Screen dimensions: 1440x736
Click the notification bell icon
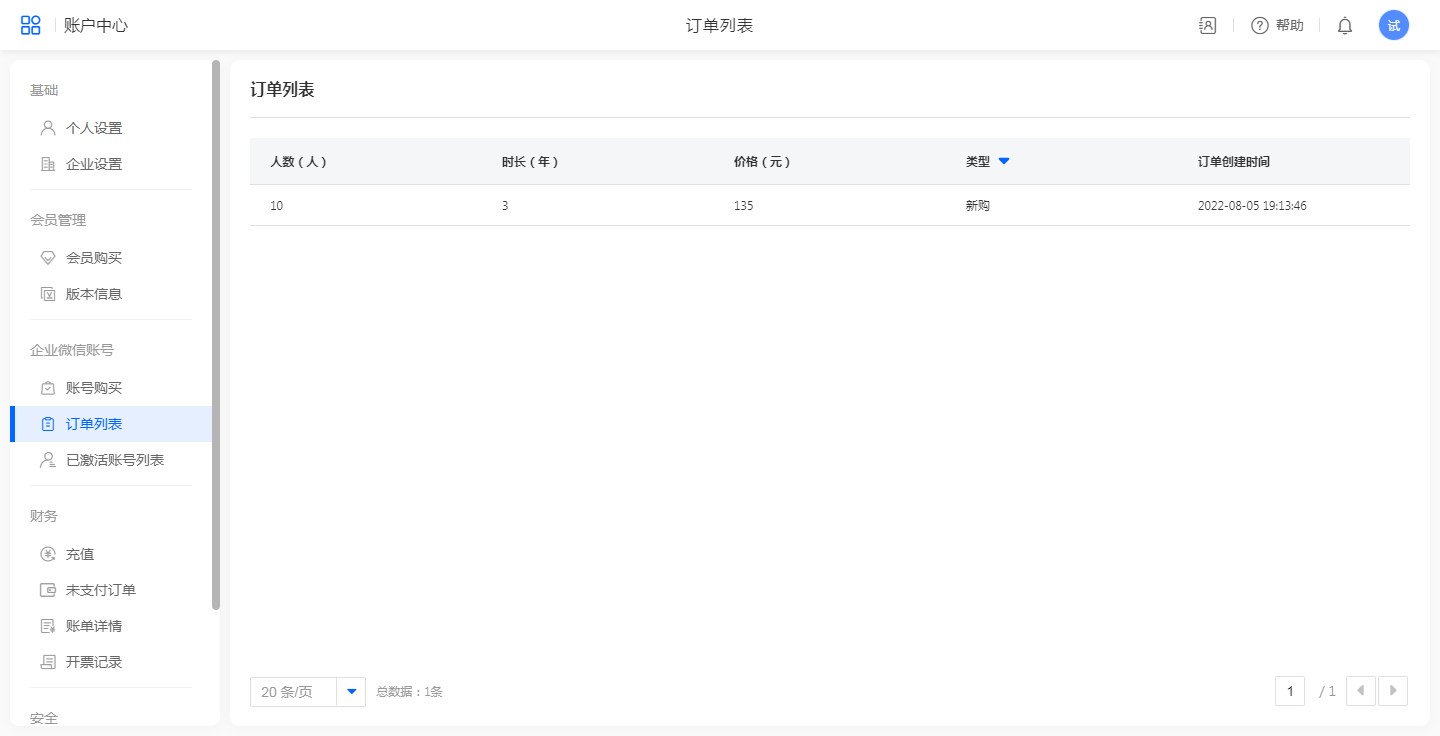[1345, 26]
